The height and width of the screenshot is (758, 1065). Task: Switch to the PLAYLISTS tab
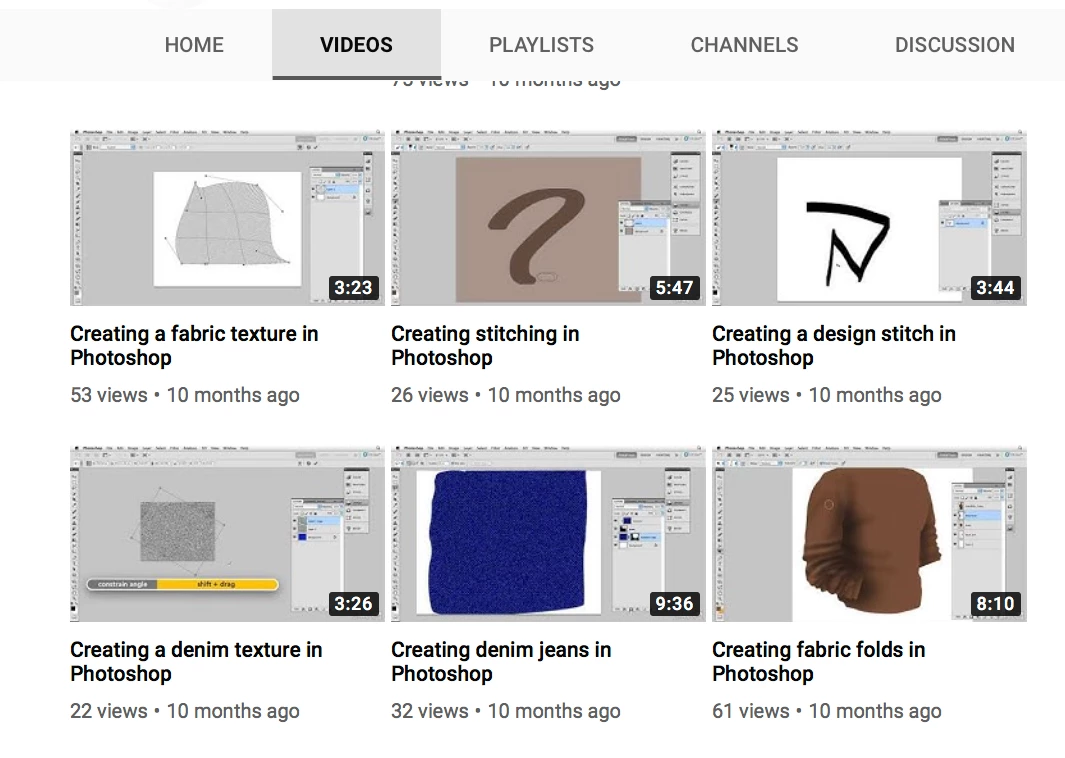tap(541, 45)
